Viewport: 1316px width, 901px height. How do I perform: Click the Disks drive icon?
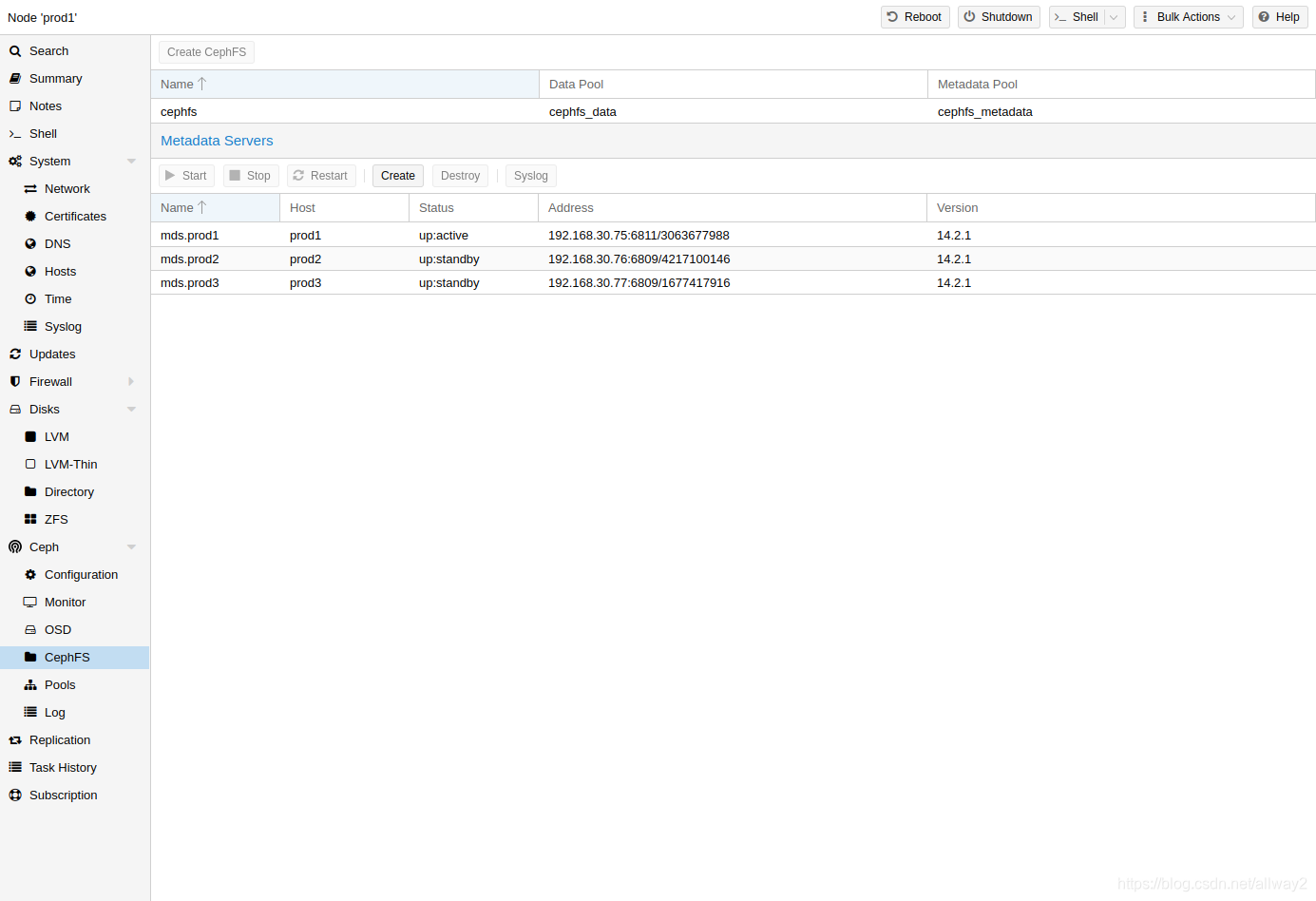coord(15,410)
